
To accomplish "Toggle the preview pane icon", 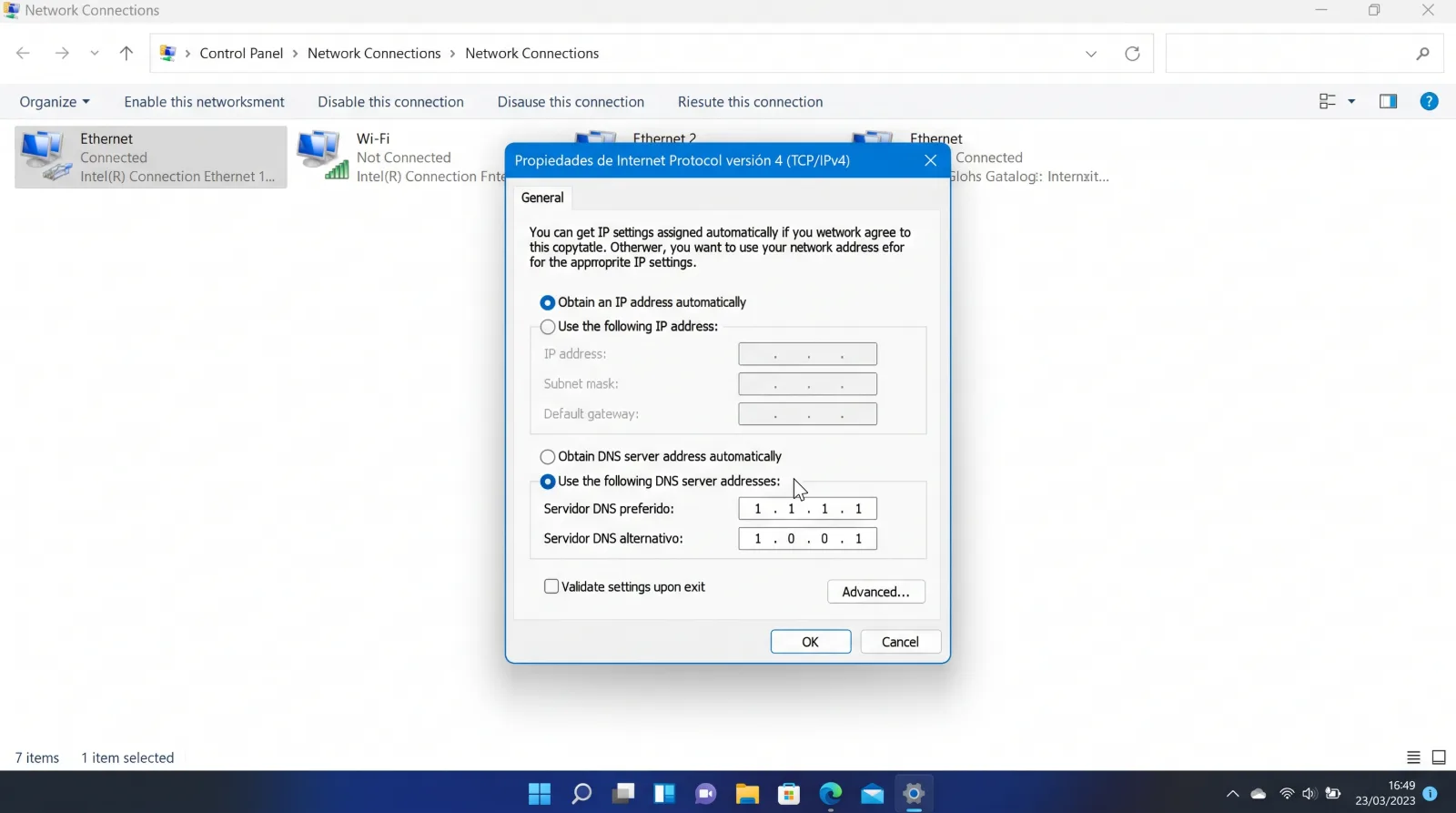I will tap(1388, 101).
